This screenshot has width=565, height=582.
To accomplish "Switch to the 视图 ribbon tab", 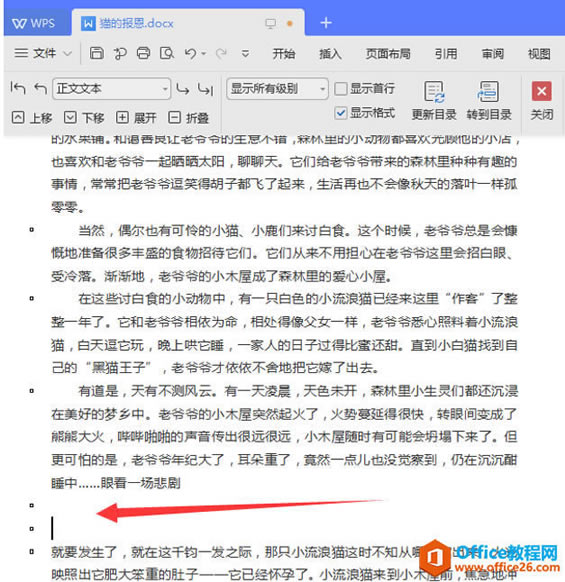I will click(539, 54).
